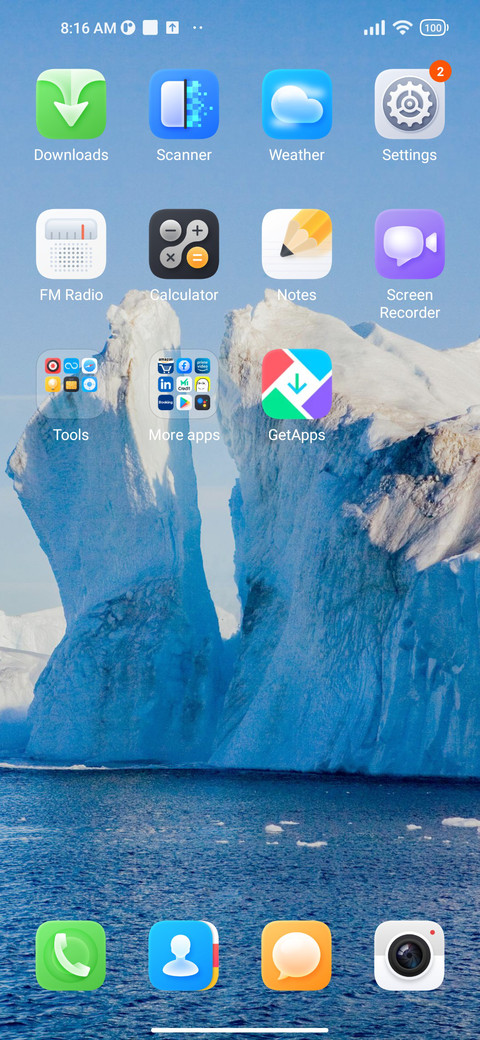This screenshot has width=480, height=1040.
Task: Tap the "Downloads" label
Action: pos(71,155)
